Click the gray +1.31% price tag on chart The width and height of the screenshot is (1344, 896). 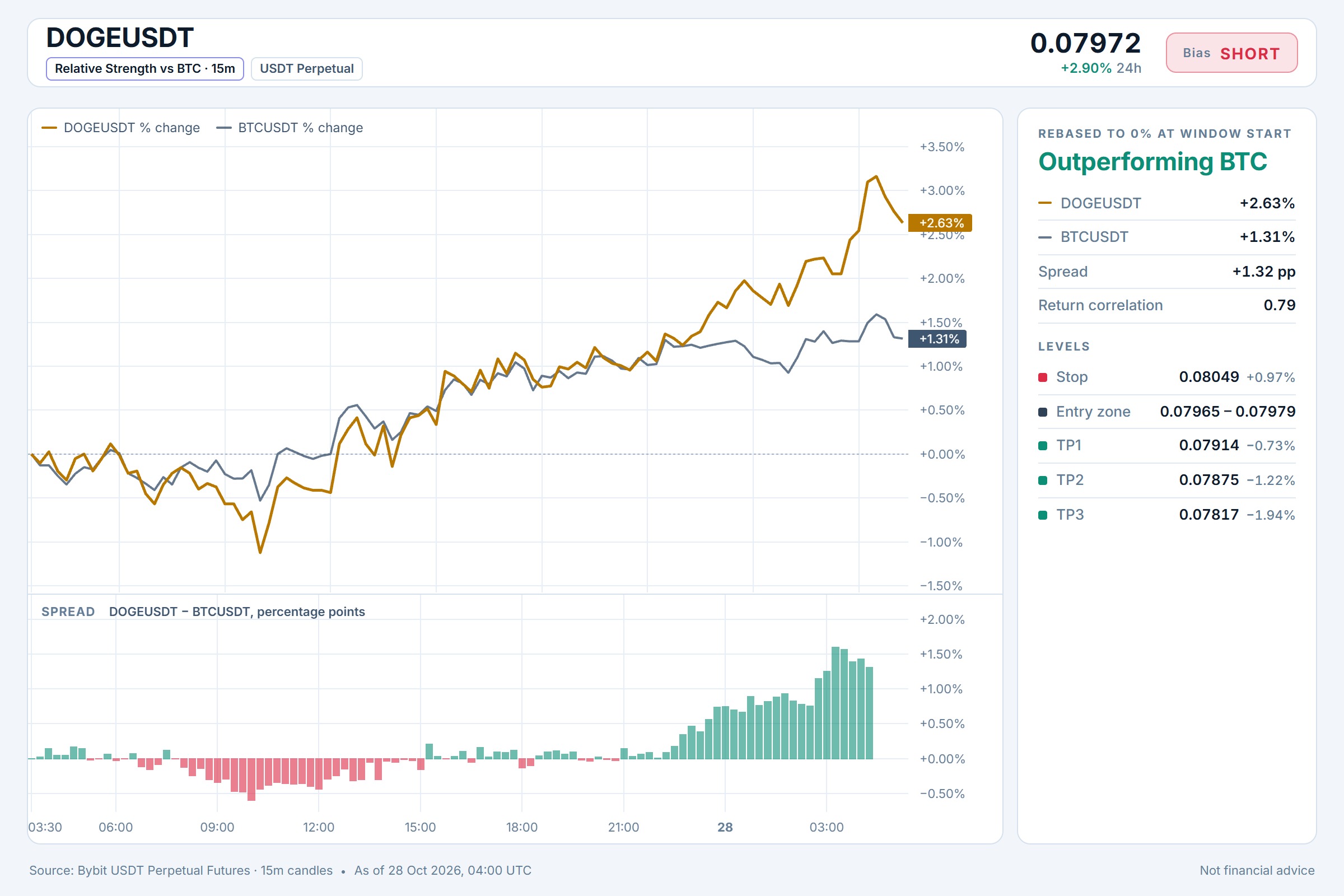pos(937,339)
